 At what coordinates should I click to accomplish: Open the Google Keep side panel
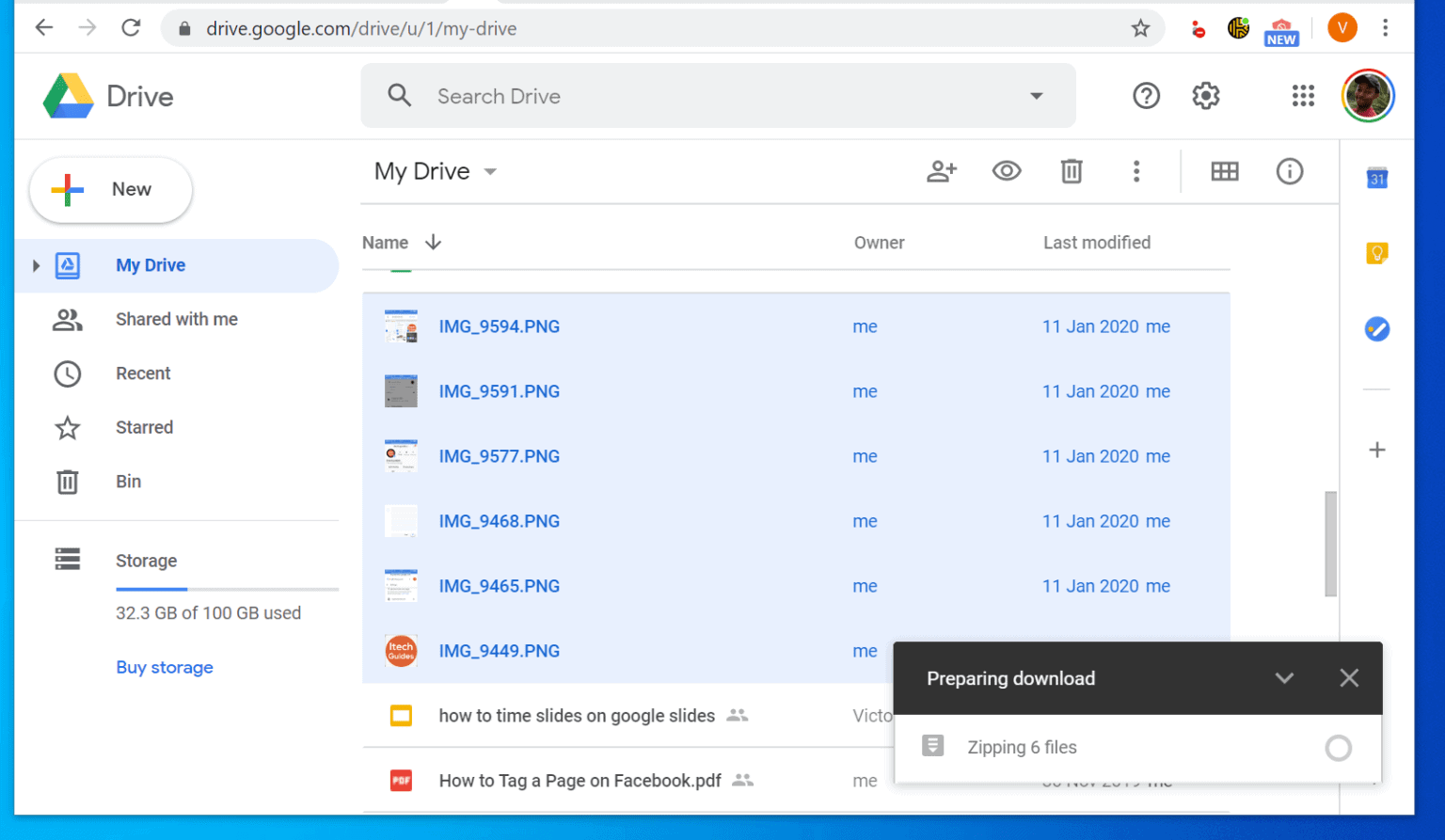[1376, 252]
